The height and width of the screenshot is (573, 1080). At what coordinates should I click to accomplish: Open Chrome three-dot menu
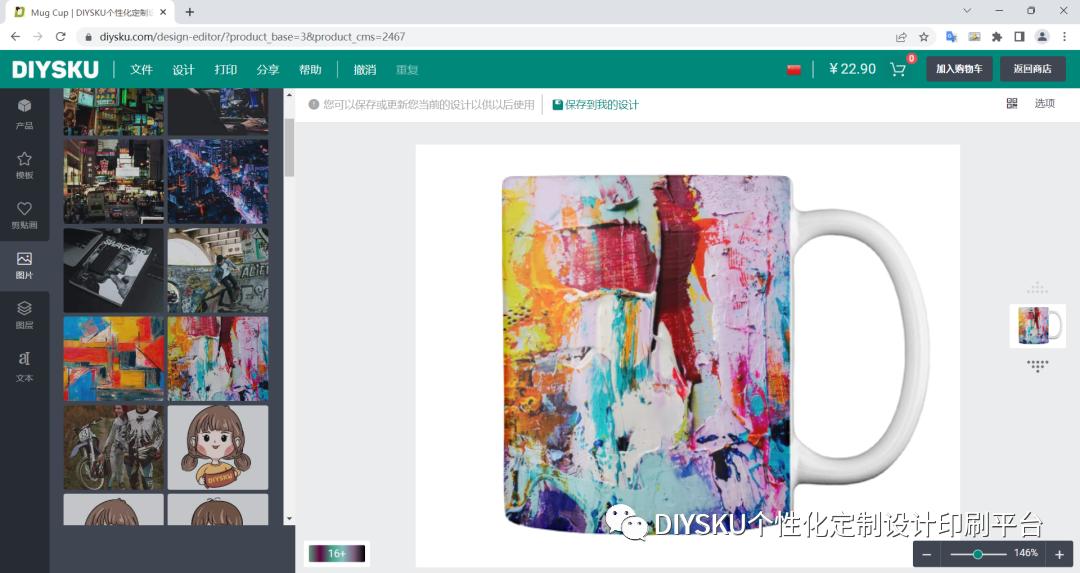point(1064,37)
